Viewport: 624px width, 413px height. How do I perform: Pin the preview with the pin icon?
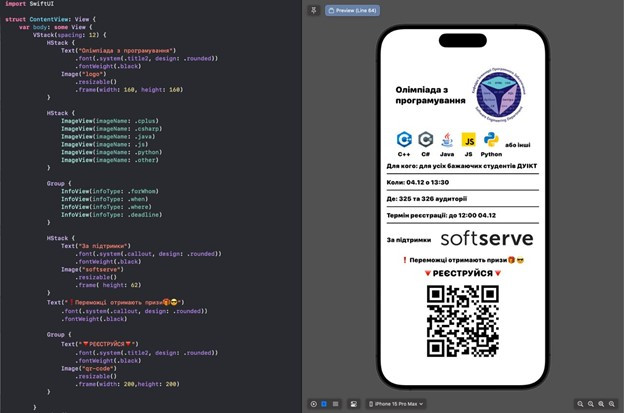click(314, 10)
